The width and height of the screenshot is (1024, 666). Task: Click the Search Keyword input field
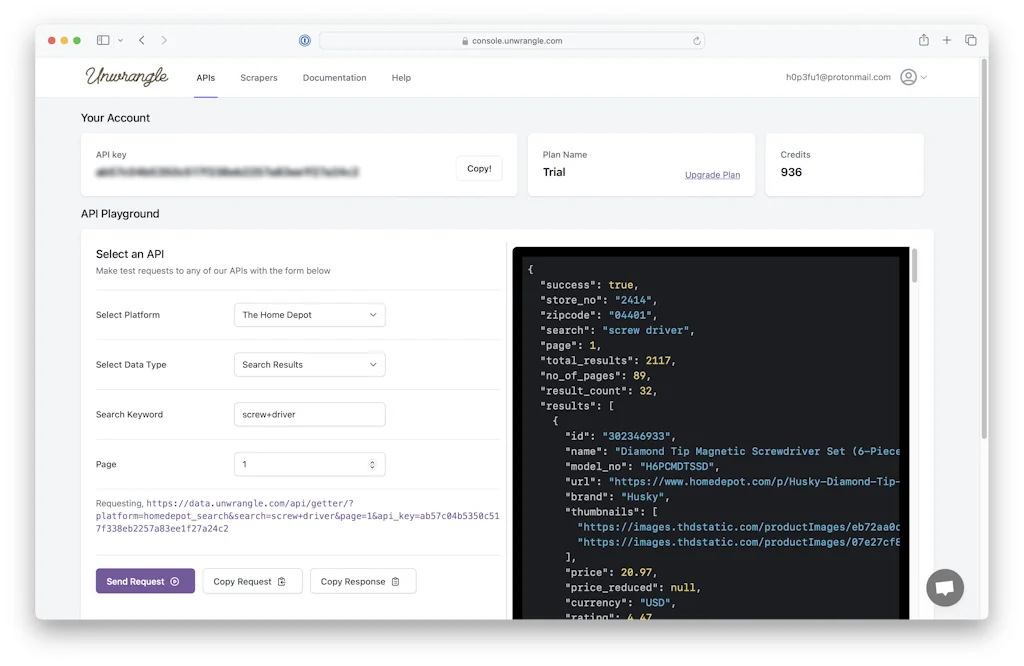309,414
